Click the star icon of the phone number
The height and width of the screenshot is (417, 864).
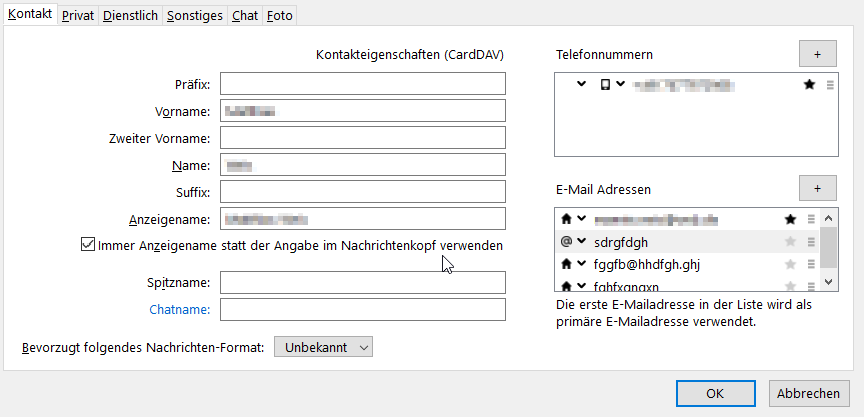[810, 85]
